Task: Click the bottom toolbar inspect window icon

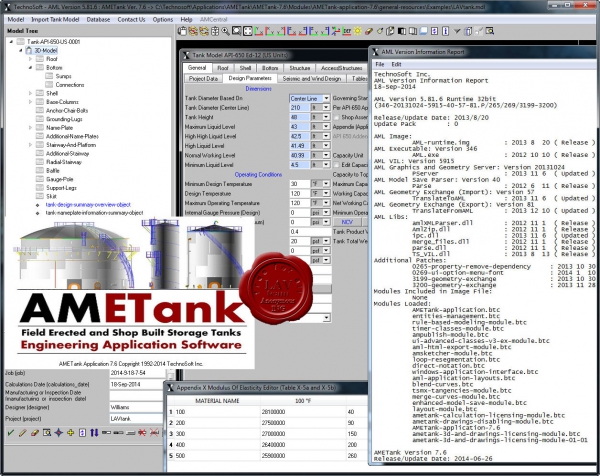Action: point(47,432)
